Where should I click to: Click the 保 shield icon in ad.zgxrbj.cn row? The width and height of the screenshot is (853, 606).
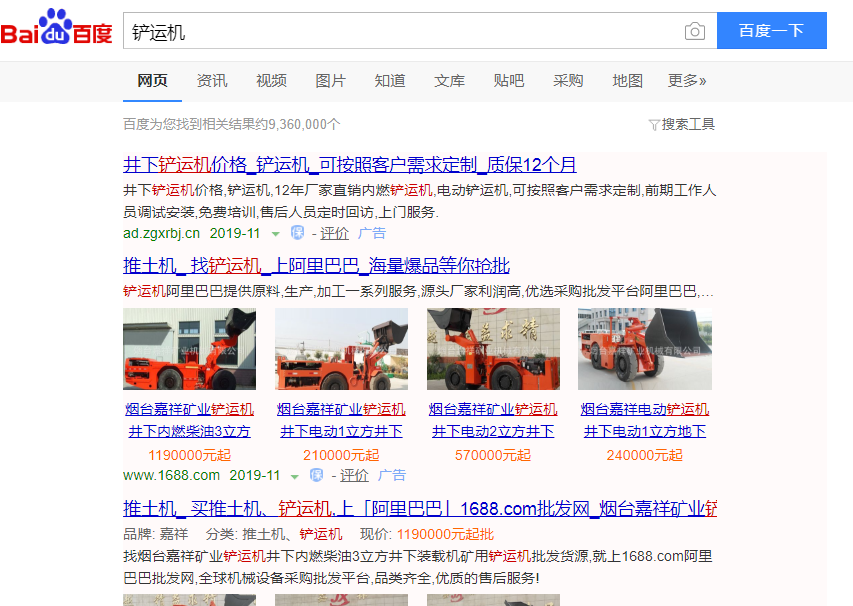pos(297,233)
